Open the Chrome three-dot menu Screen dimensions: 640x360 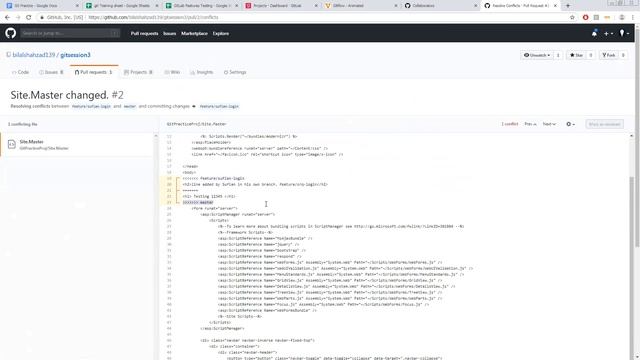[633, 17]
